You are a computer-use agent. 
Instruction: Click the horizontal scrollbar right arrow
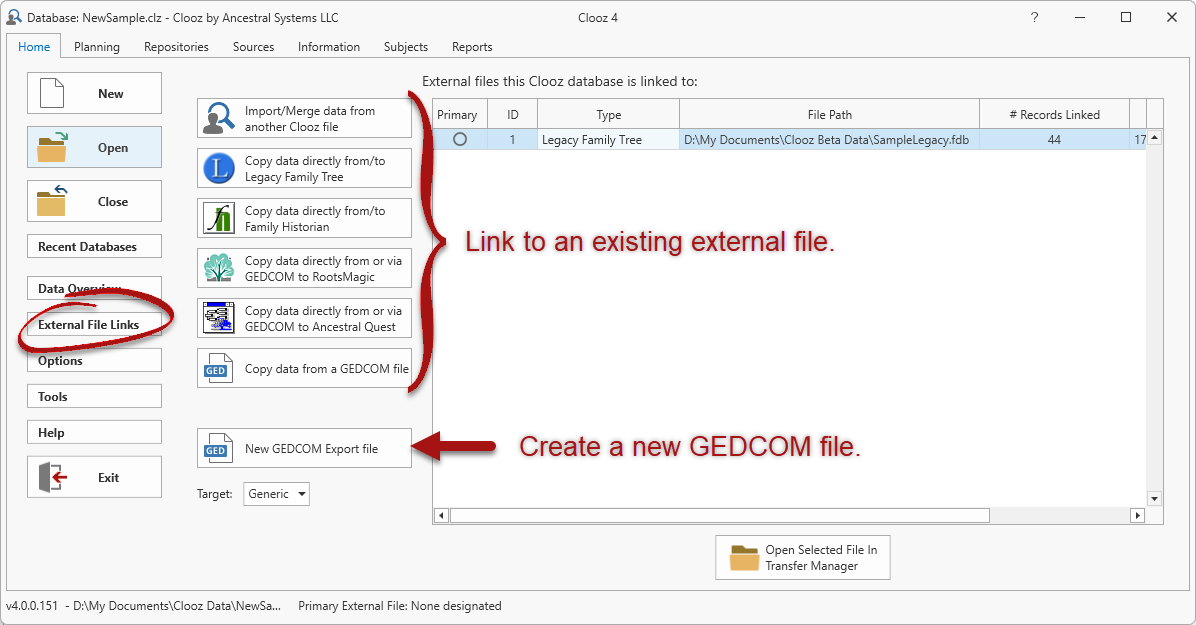[x=1138, y=515]
